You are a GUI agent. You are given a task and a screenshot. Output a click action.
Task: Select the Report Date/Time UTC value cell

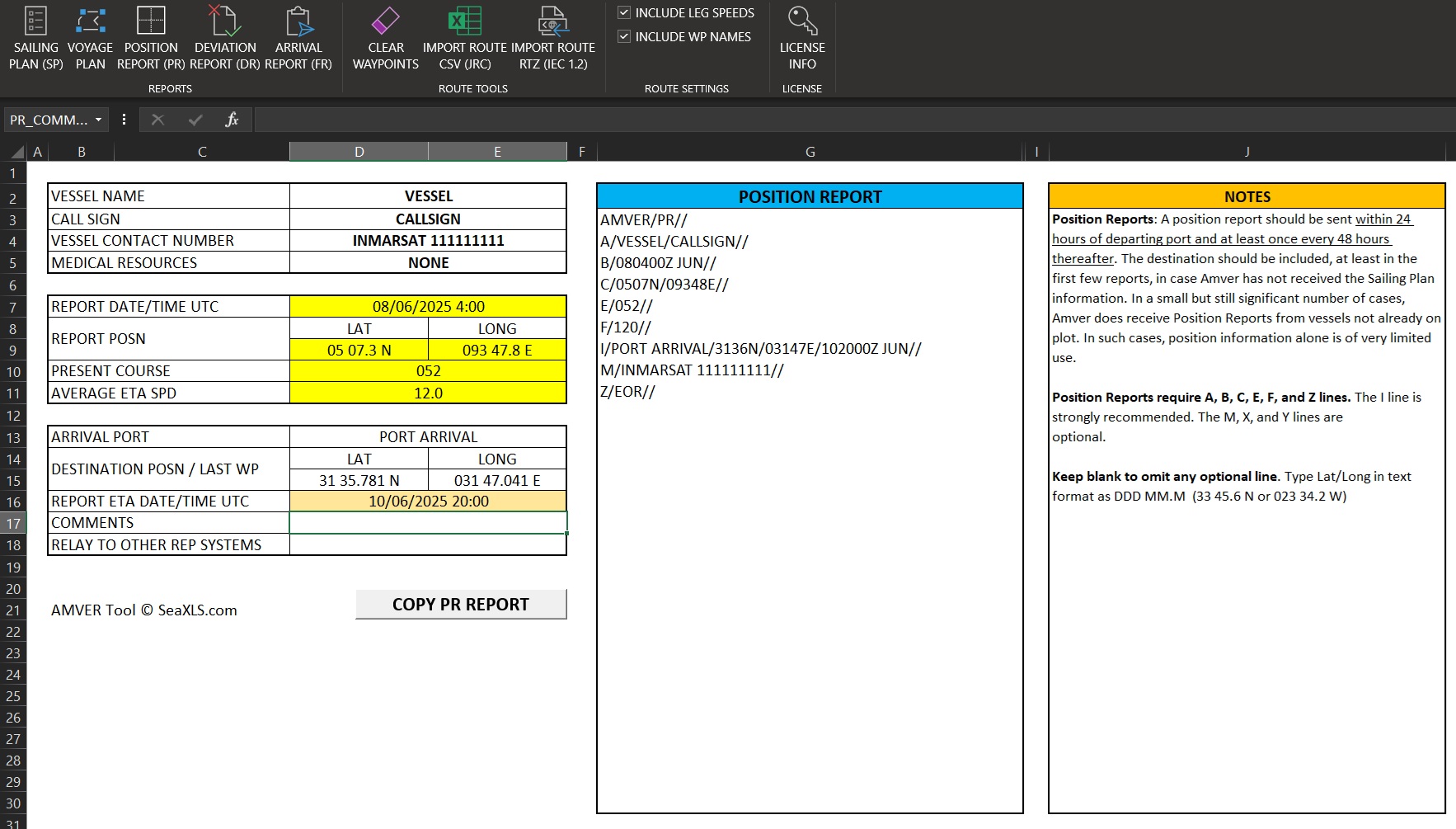(428, 307)
